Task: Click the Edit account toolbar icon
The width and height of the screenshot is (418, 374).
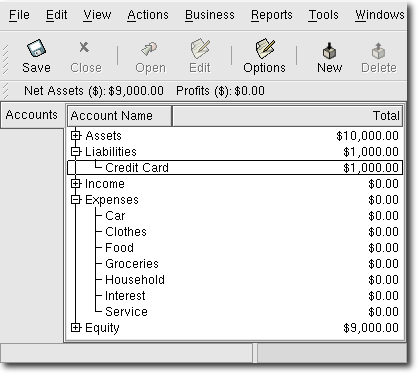Action: pos(200,49)
